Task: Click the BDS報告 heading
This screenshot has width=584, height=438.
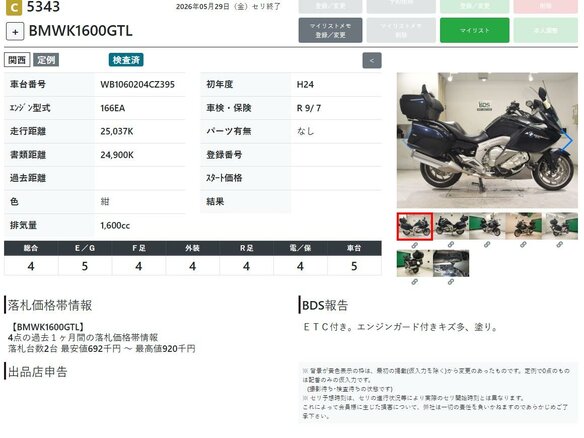Action: (325, 305)
